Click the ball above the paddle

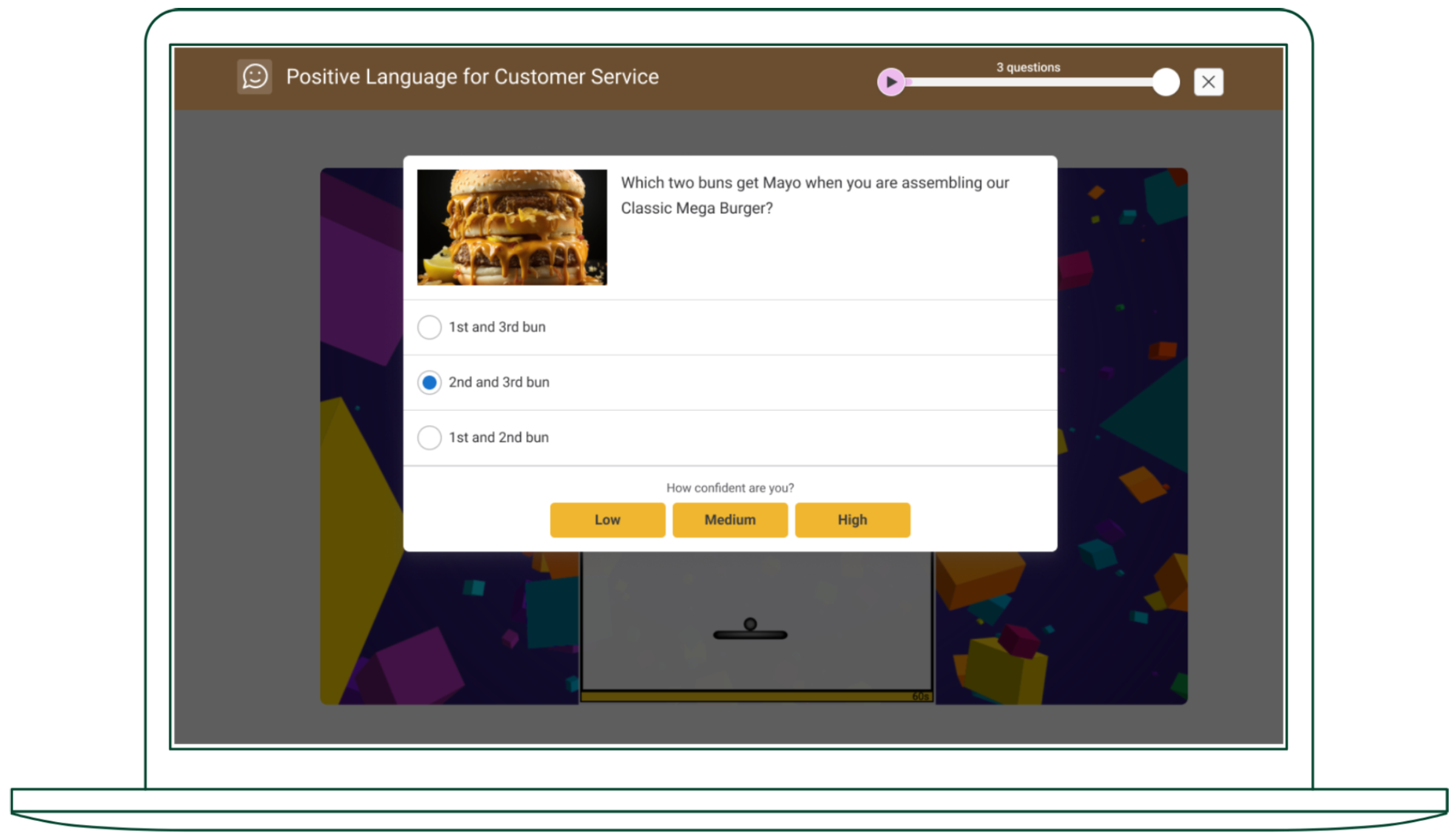pos(750,624)
